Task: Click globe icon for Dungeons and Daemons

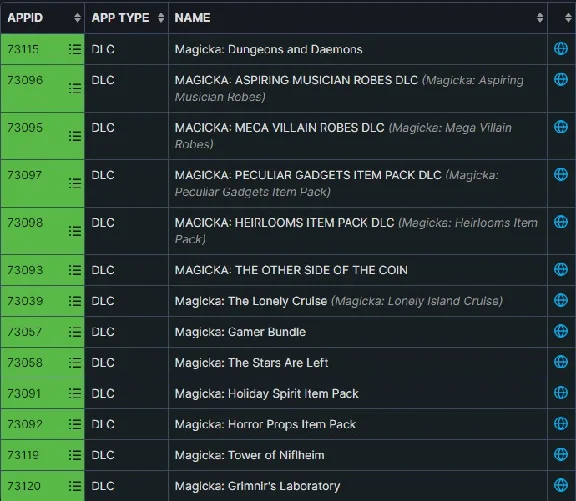Action: point(561,48)
